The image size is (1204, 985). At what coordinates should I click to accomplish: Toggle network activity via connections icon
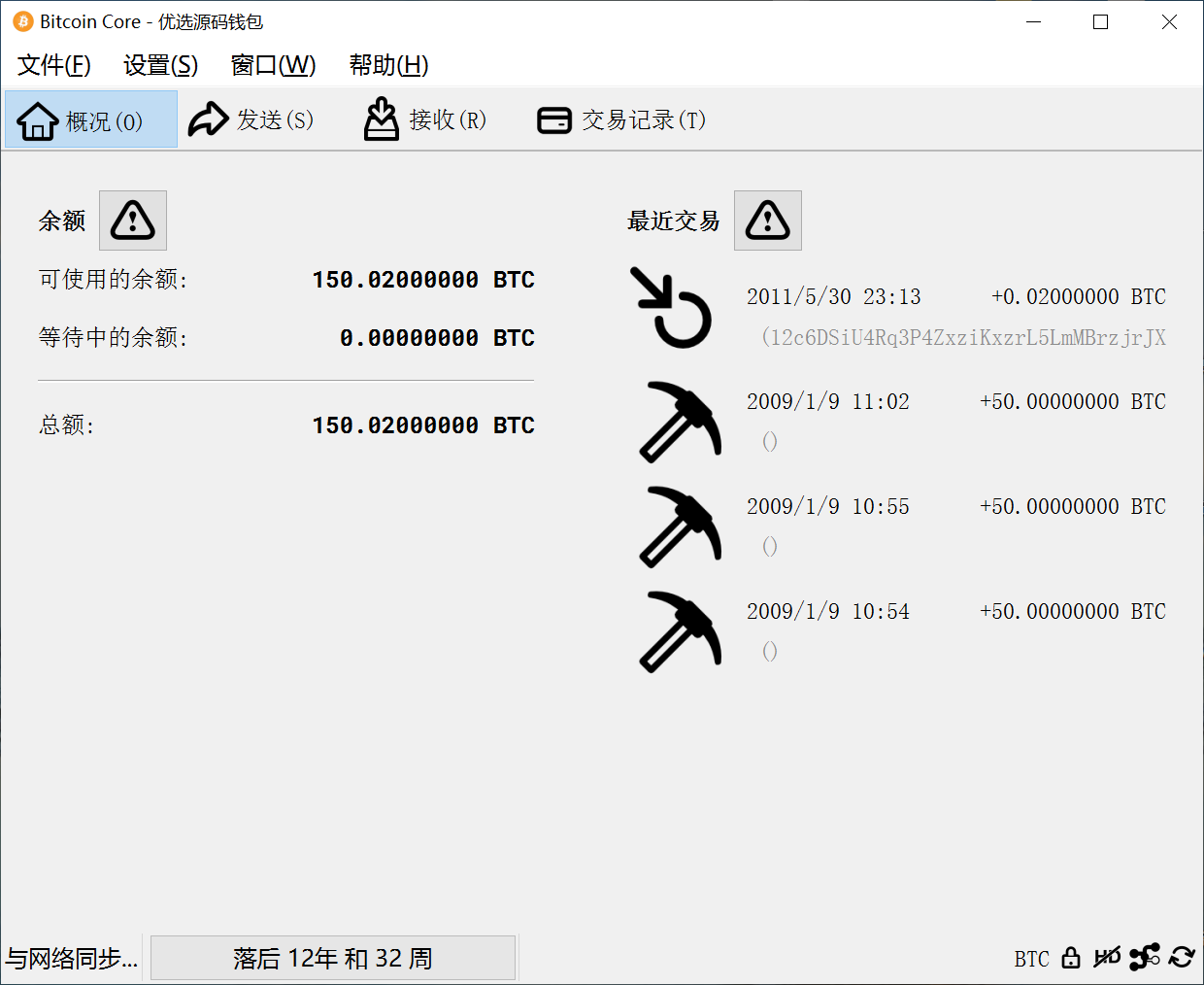pos(1145,958)
